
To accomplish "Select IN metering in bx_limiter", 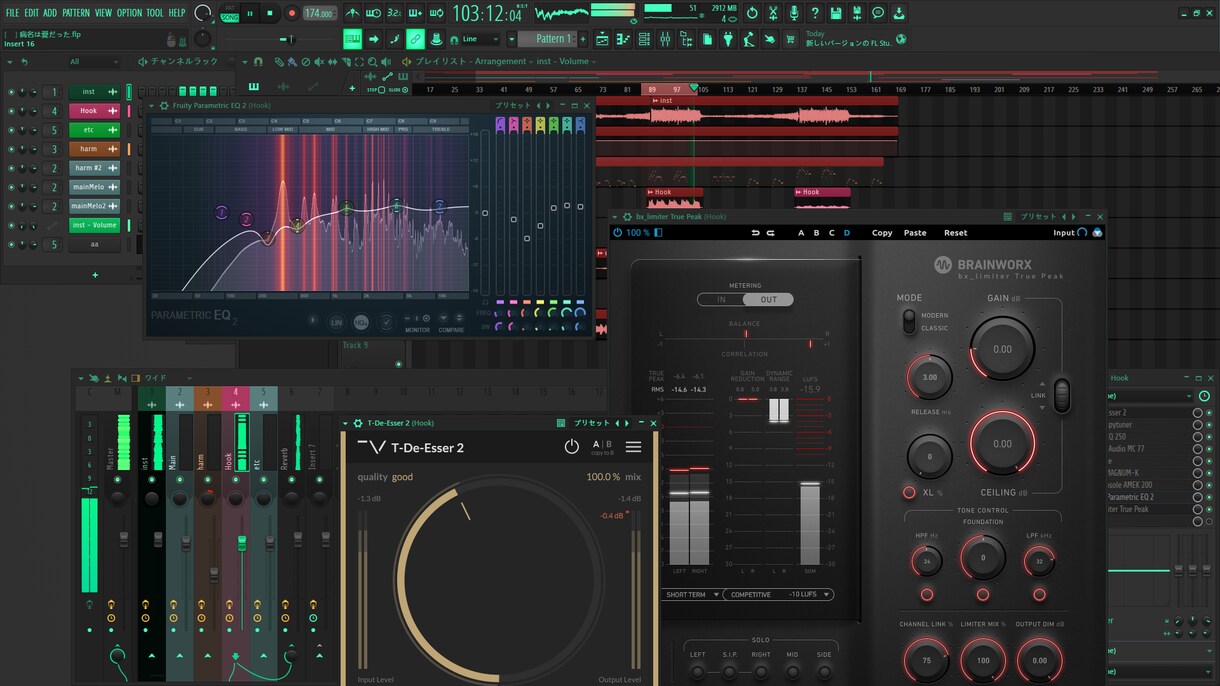I will [x=721, y=299].
